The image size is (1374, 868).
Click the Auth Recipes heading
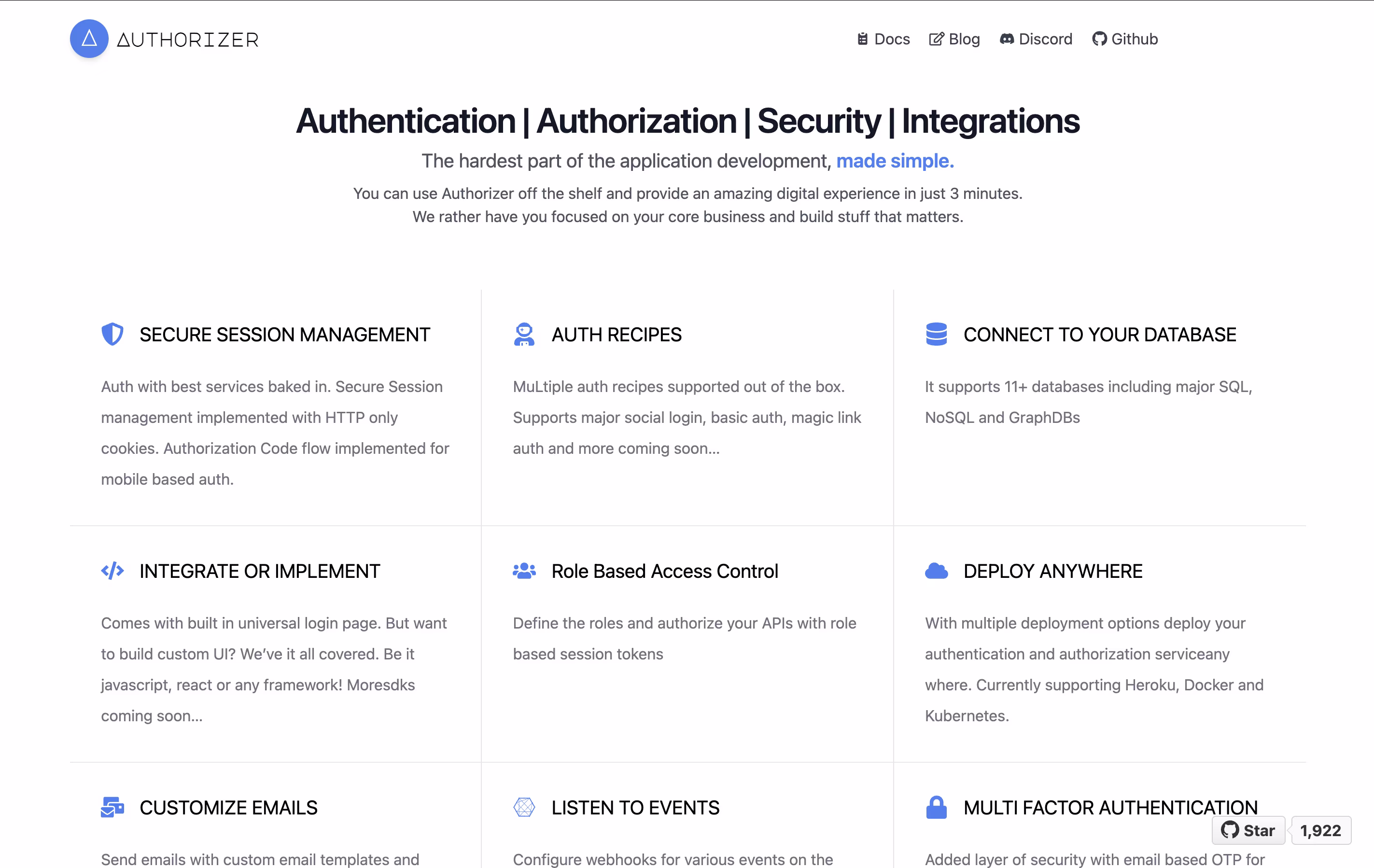coord(616,335)
